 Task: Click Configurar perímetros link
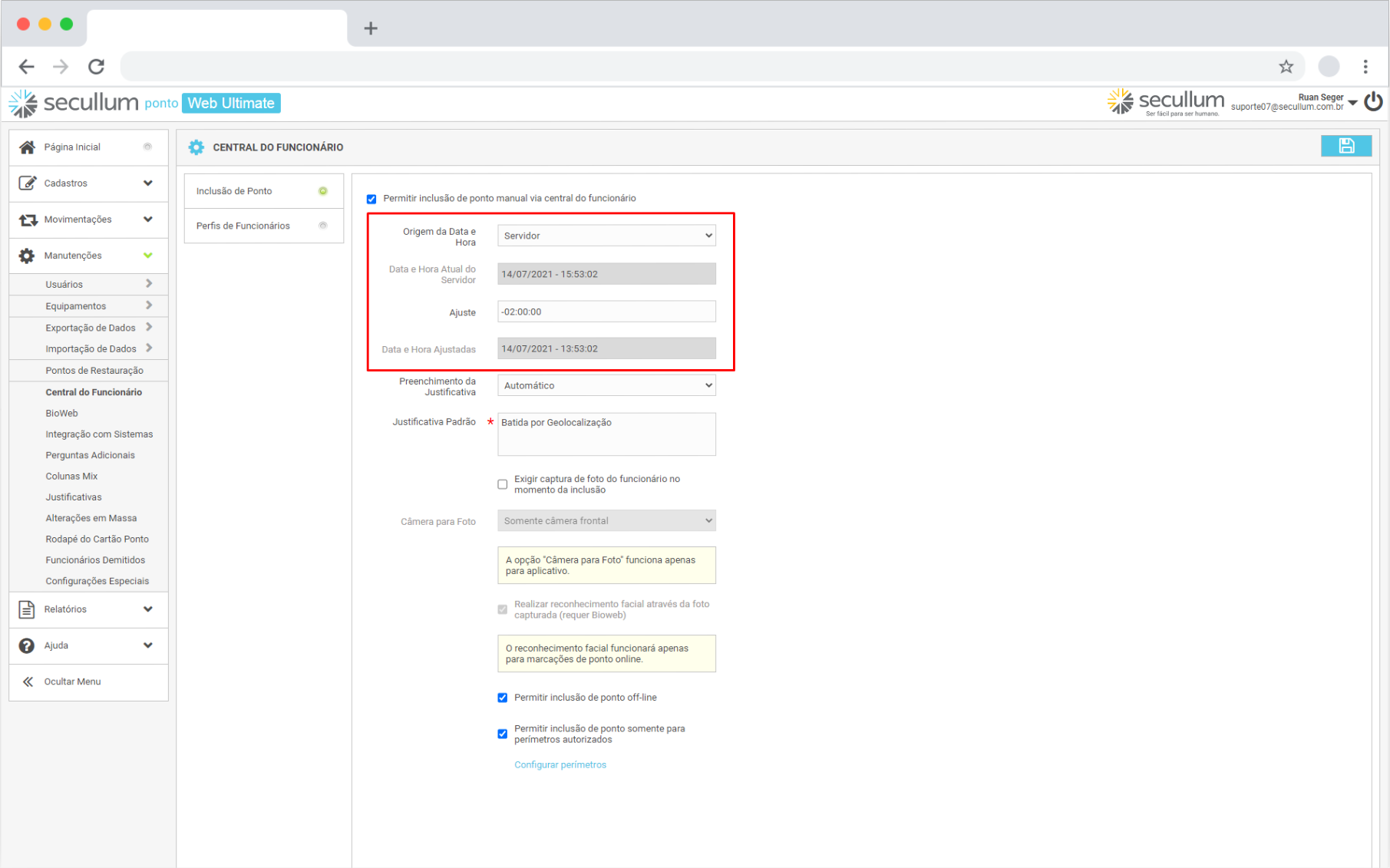560,764
